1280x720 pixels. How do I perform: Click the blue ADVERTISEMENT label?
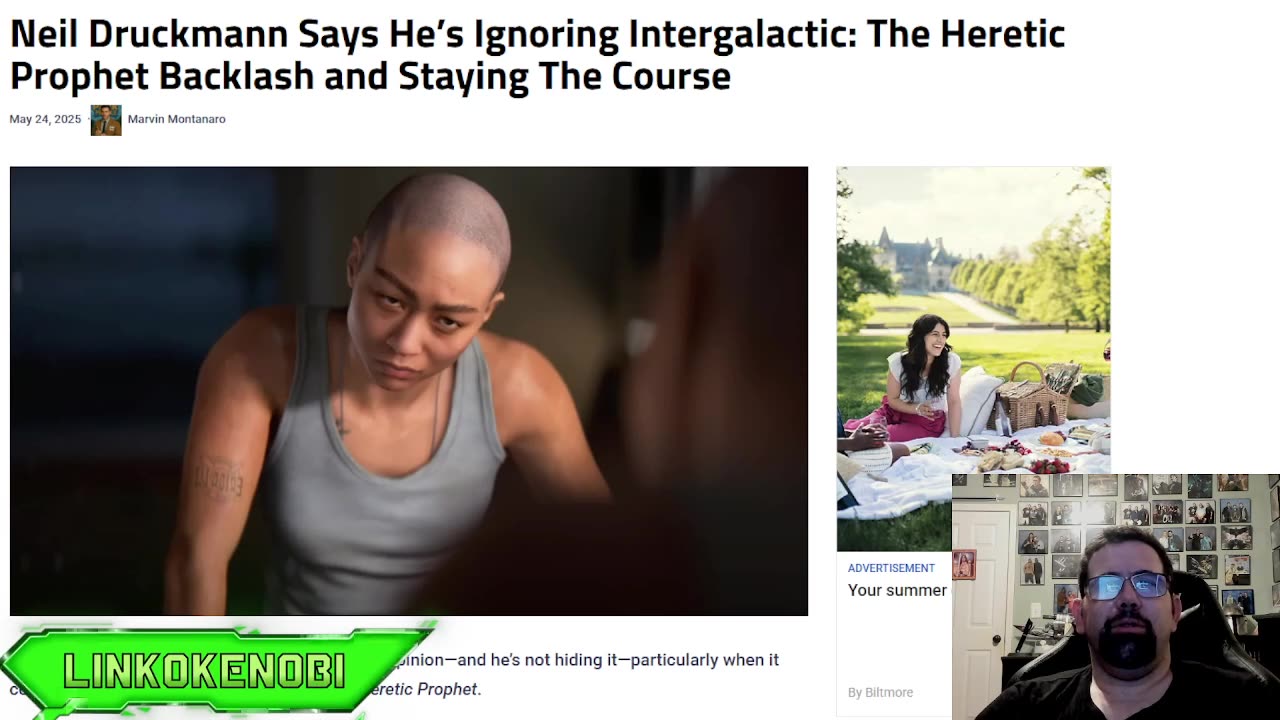(x=891, y=568)
